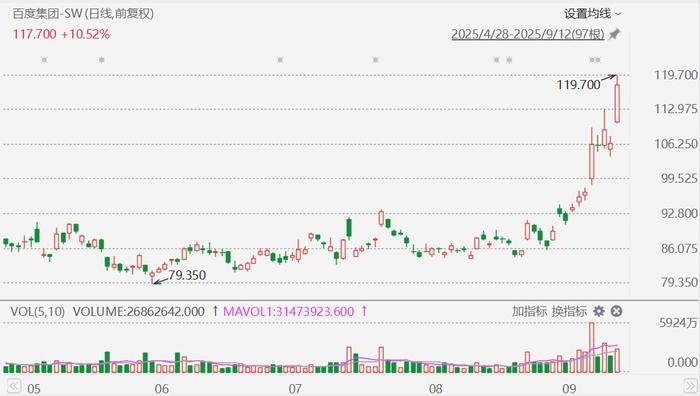Click the rightmost pair of event markers
Viewport: 700px width, 396px height.
point(595,60)
